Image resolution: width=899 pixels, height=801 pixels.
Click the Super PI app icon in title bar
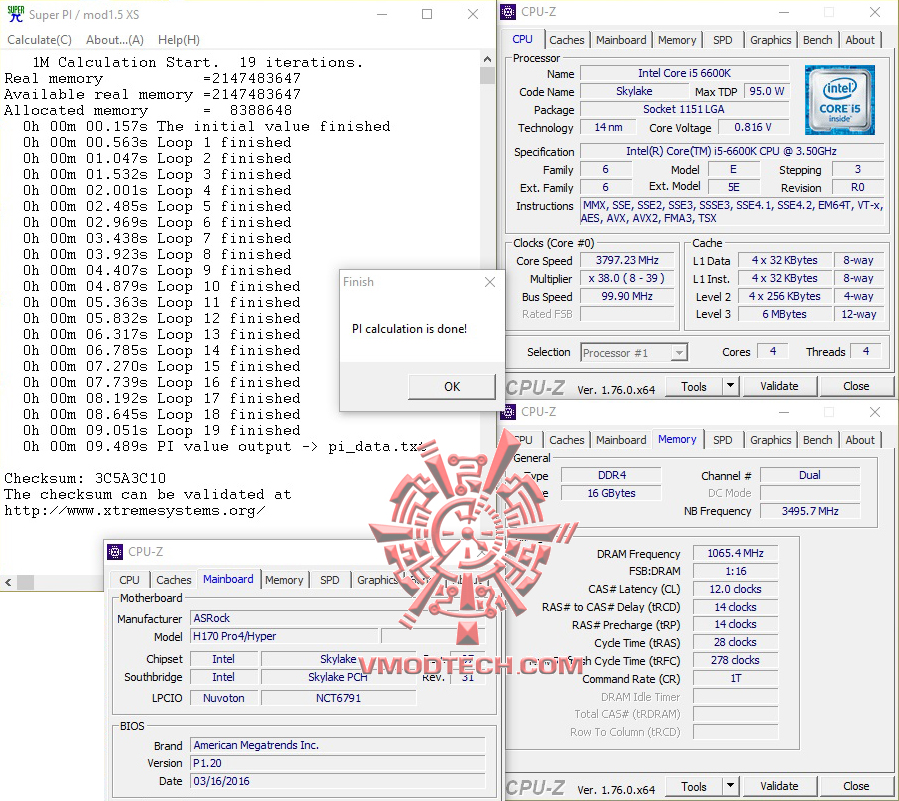(15, 14)
